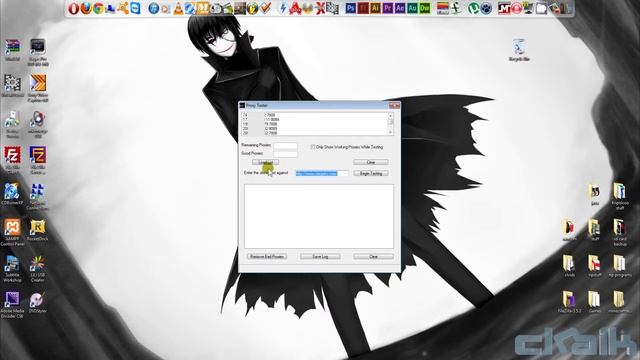Enable Only Show Working Proxies While Testing
The image size is (640, 360).
pos(313,147)
